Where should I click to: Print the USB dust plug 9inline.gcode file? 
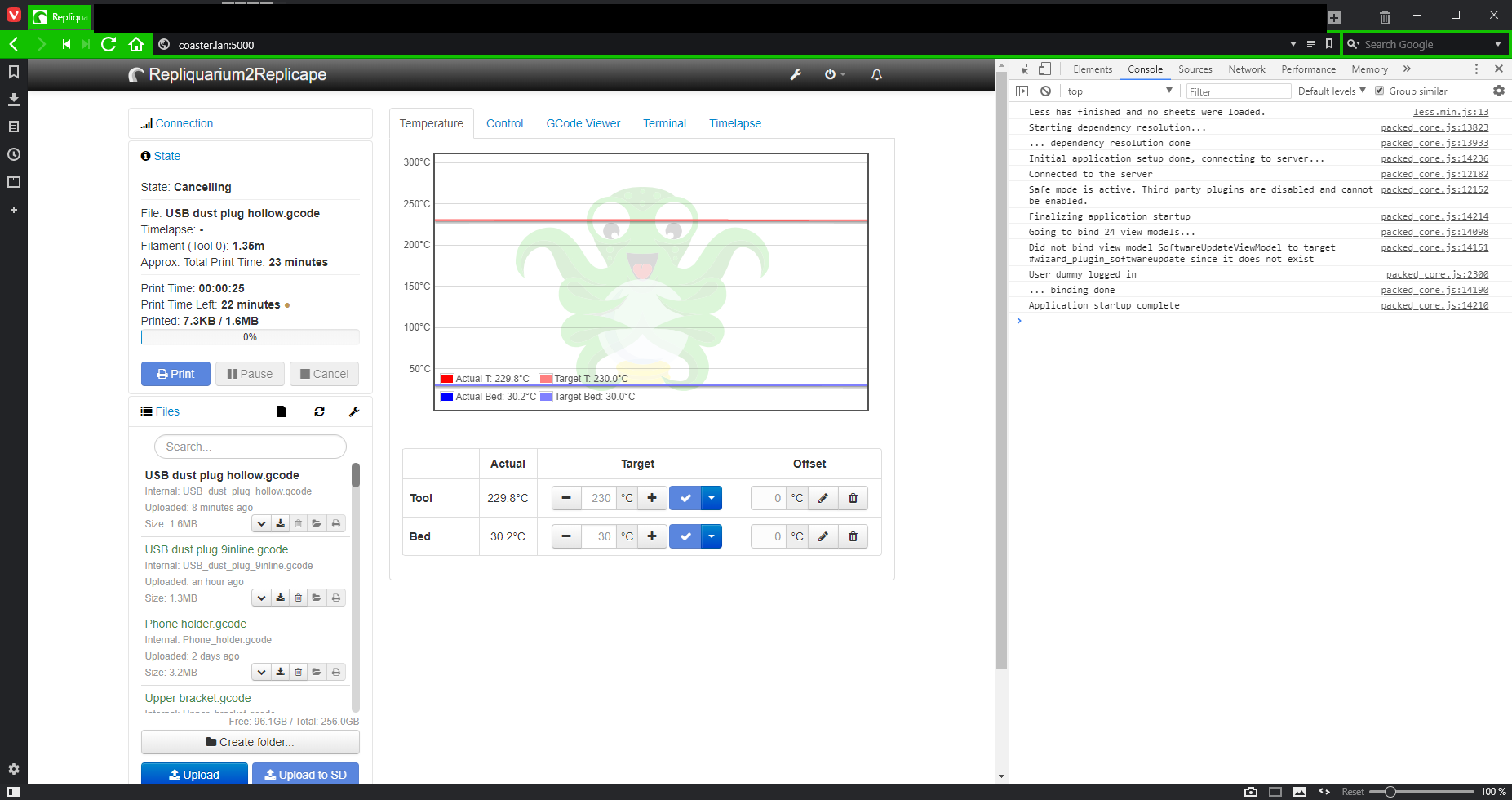[x=335, y=598]
